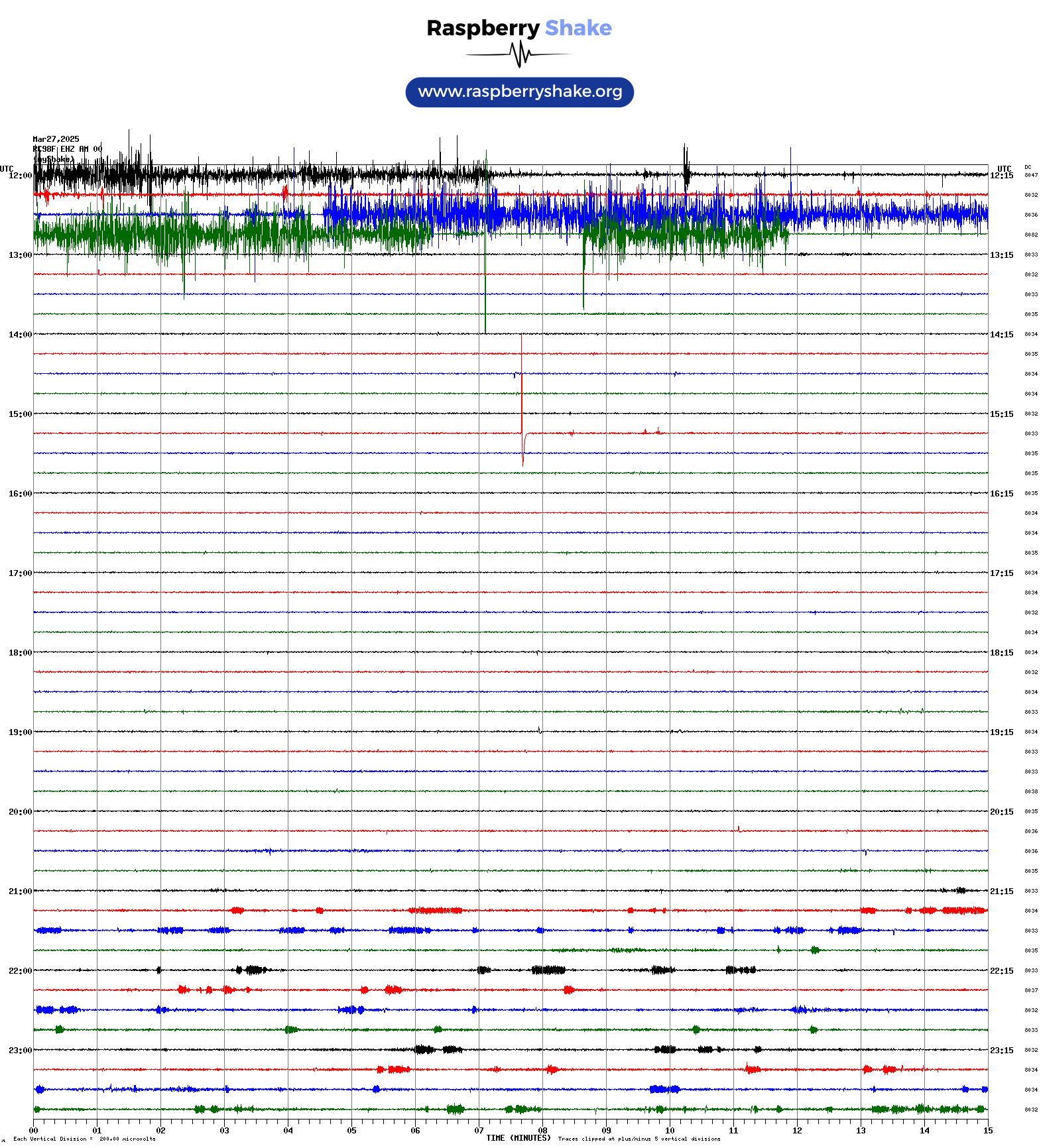Click the Raspberry Shake logo title
The image size is (1041, 1148).
pos(519,28)
